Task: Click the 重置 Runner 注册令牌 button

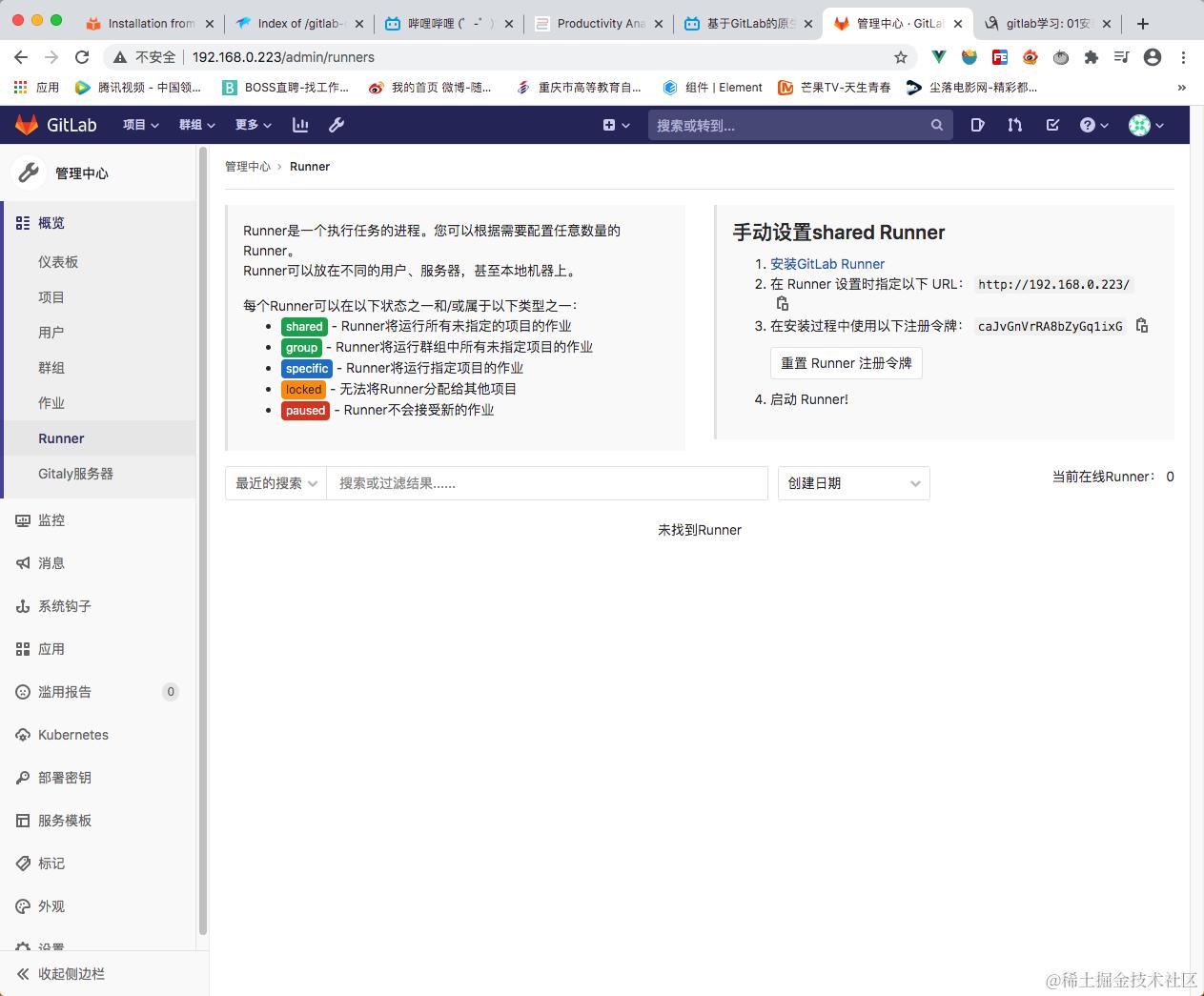Action: pos(846,363)
